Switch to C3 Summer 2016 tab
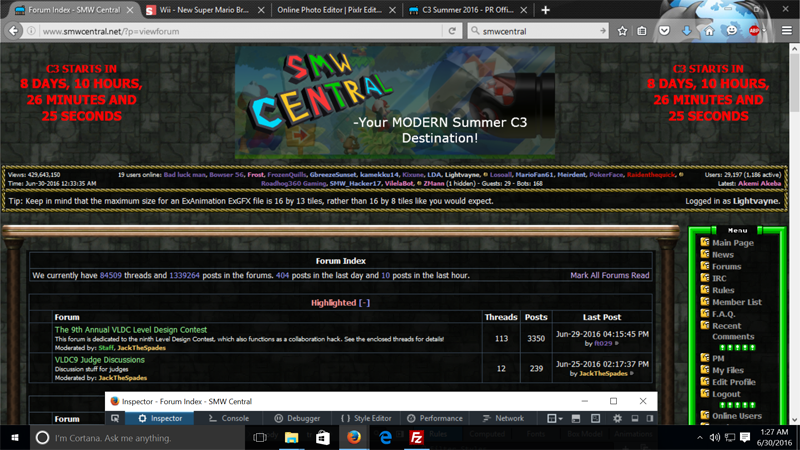This screenshot has width=800, height=450. 467,10
